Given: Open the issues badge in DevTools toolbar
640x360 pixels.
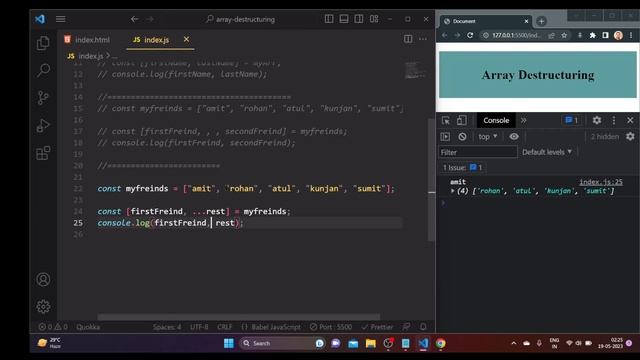Looking at the screenshot, I should (x=571, y=120).
